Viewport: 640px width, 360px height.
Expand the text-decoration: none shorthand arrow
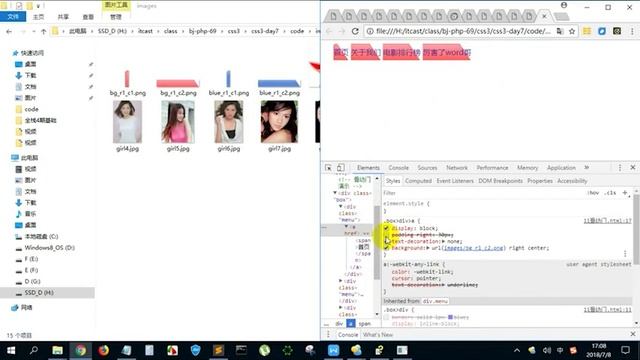tap(443, 241)
